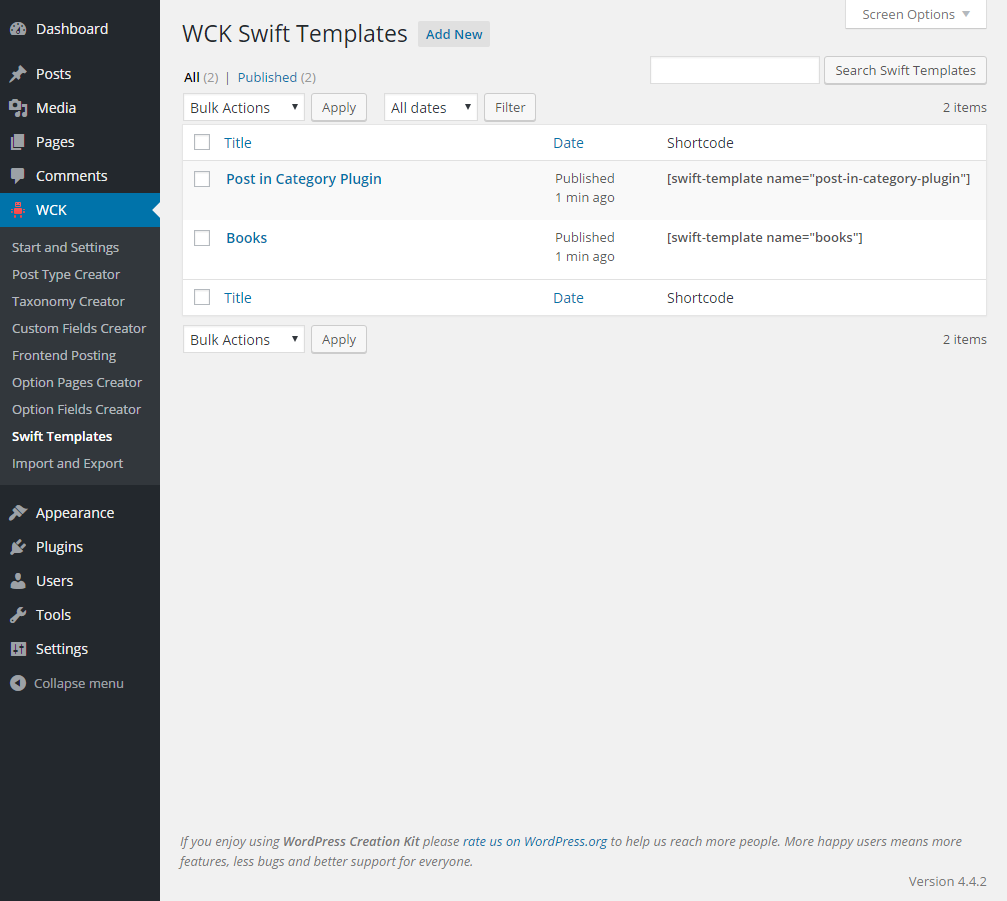Open Media via its sidebar icon

[18, 108]
